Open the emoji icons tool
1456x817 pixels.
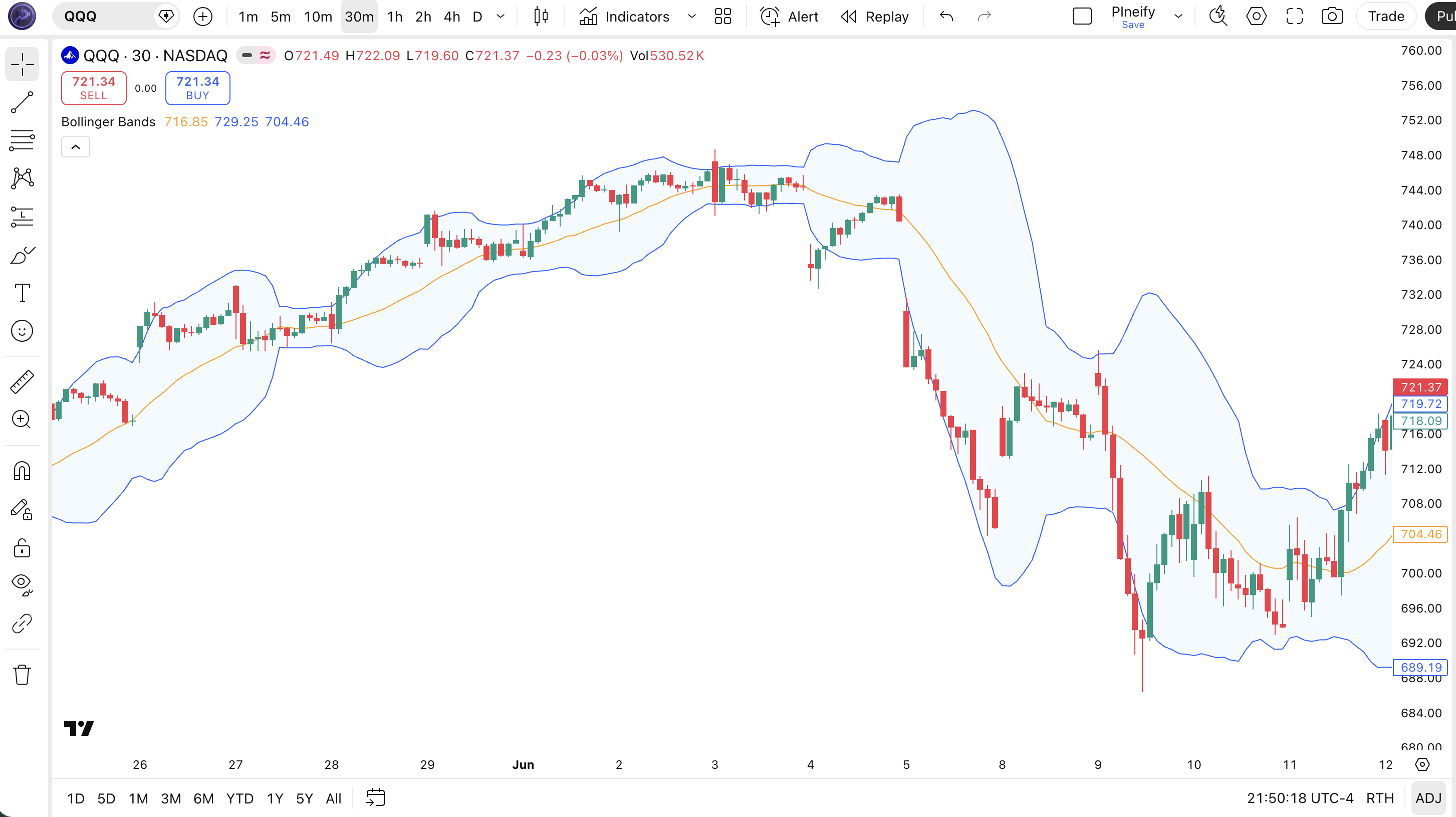22,331
